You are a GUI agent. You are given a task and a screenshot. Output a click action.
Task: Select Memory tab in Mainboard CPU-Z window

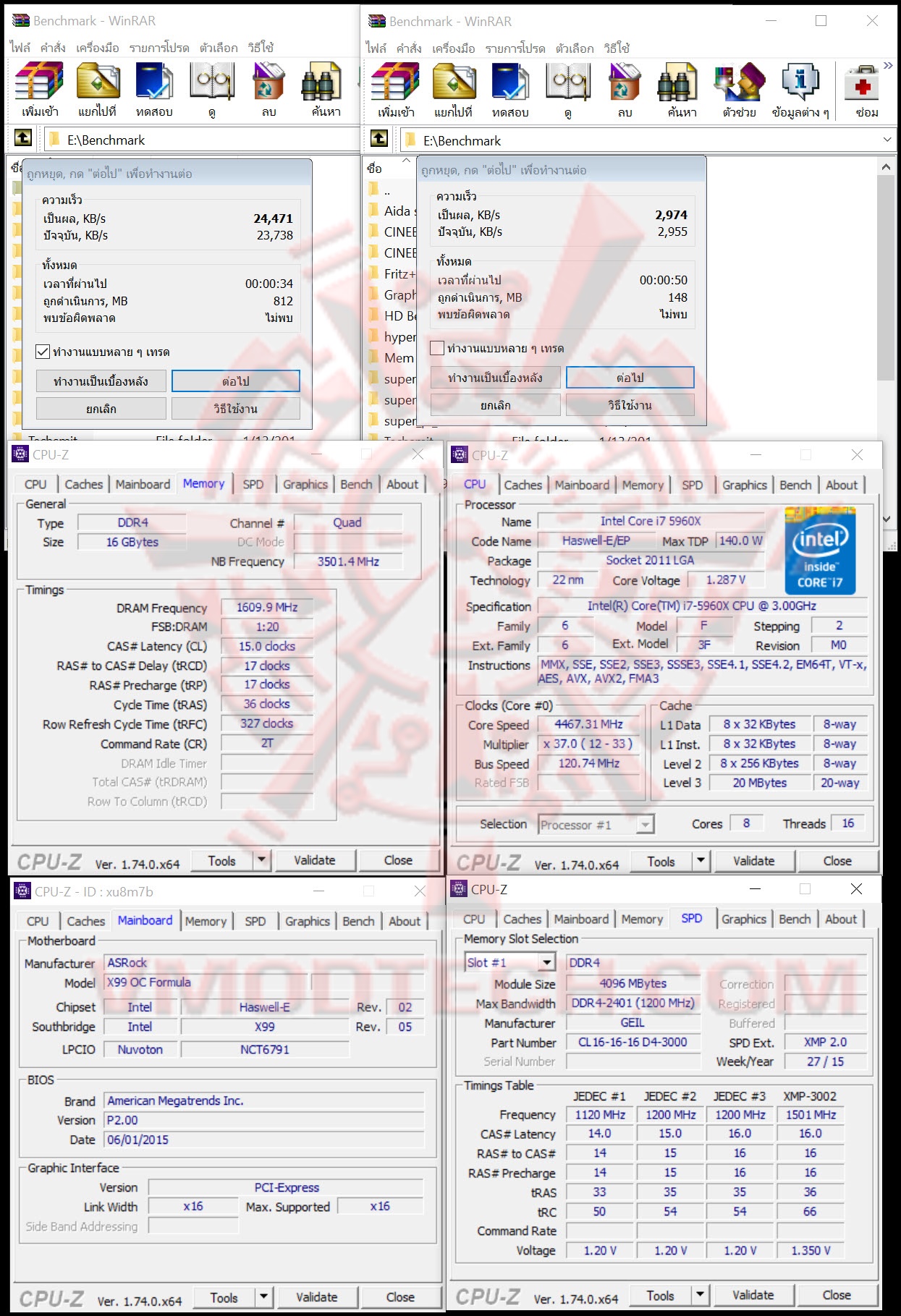pos(206,921)
